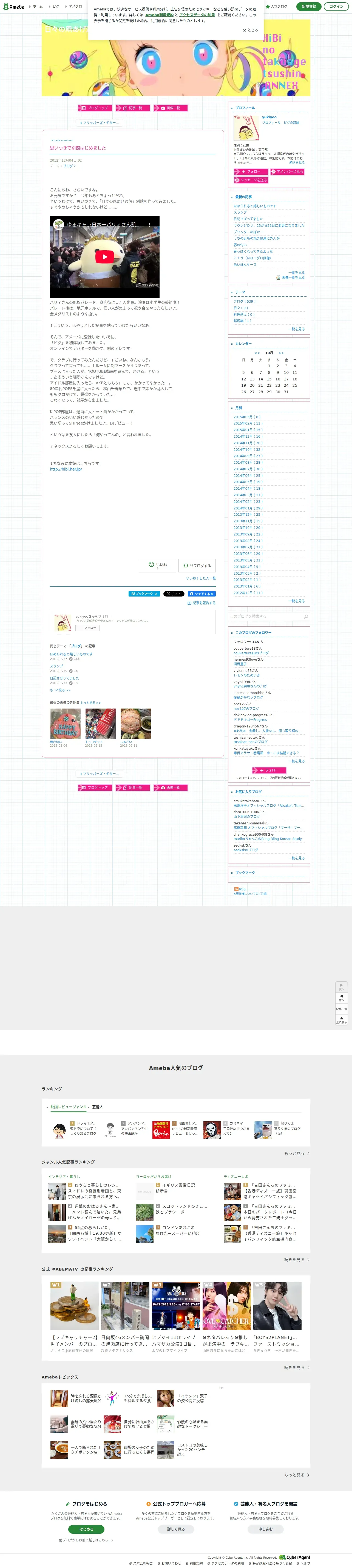352x1568 pixels.
Task: Click the リブログする button
Action: (197, 566)
